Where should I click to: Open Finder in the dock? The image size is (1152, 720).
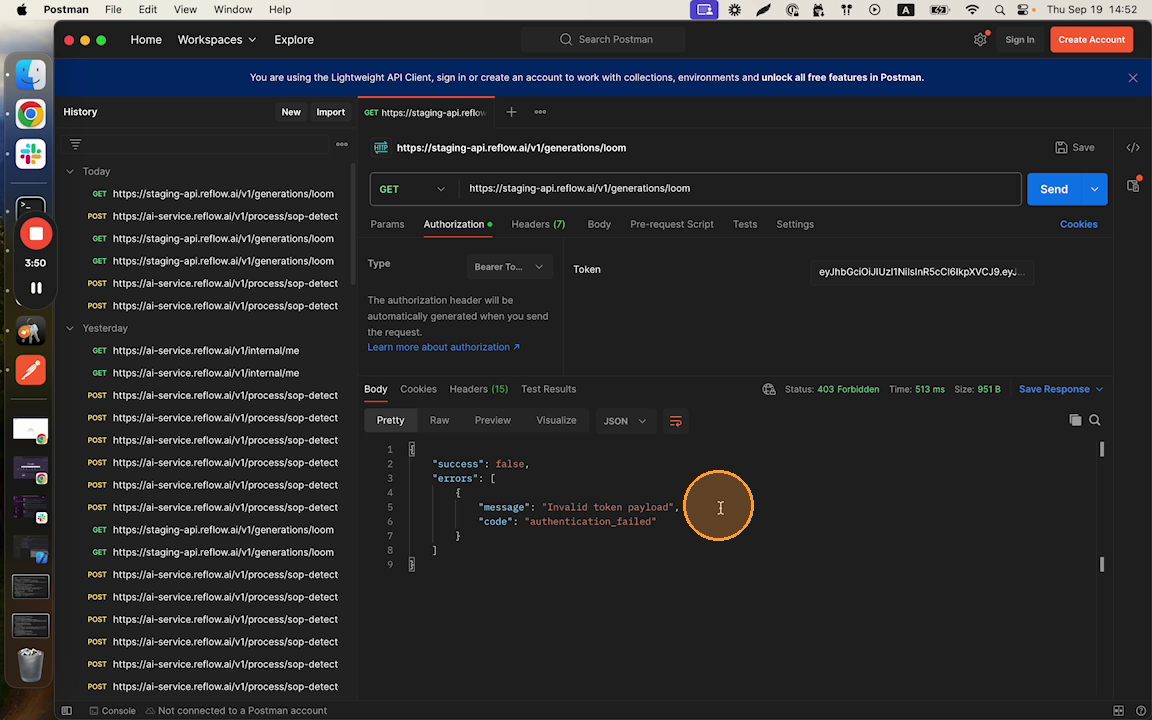click(31, 74)
